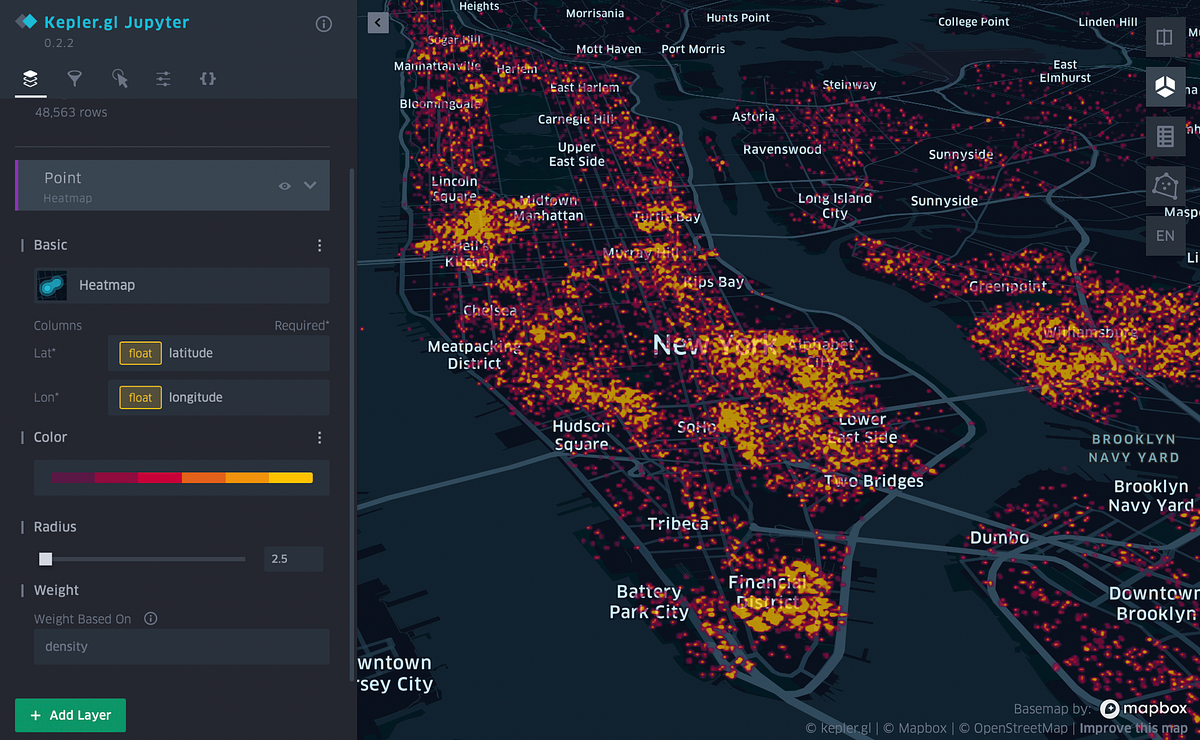This screenshot has height=740, width=1200.
Task: Select the draw polygon tool
Action: [1165, 187]
